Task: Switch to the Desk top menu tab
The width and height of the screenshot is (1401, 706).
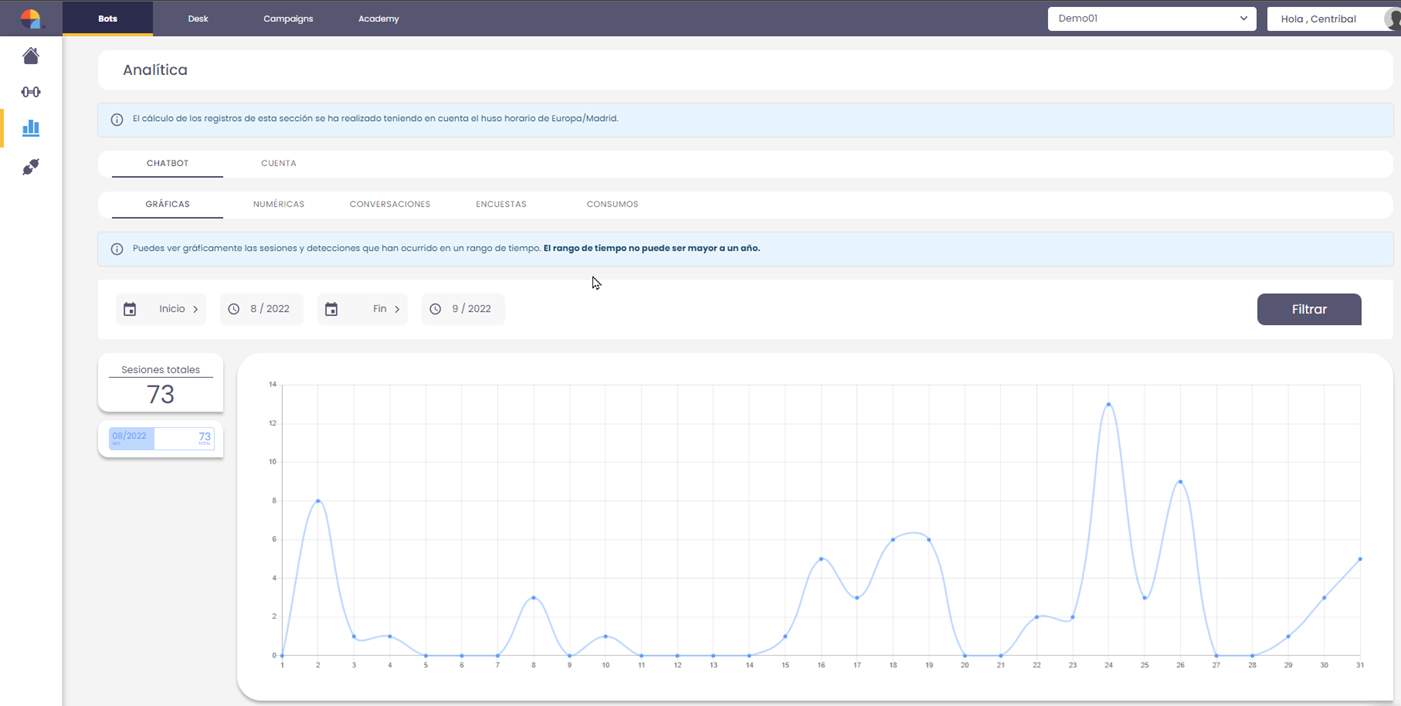Action: [x=198, y=19]
